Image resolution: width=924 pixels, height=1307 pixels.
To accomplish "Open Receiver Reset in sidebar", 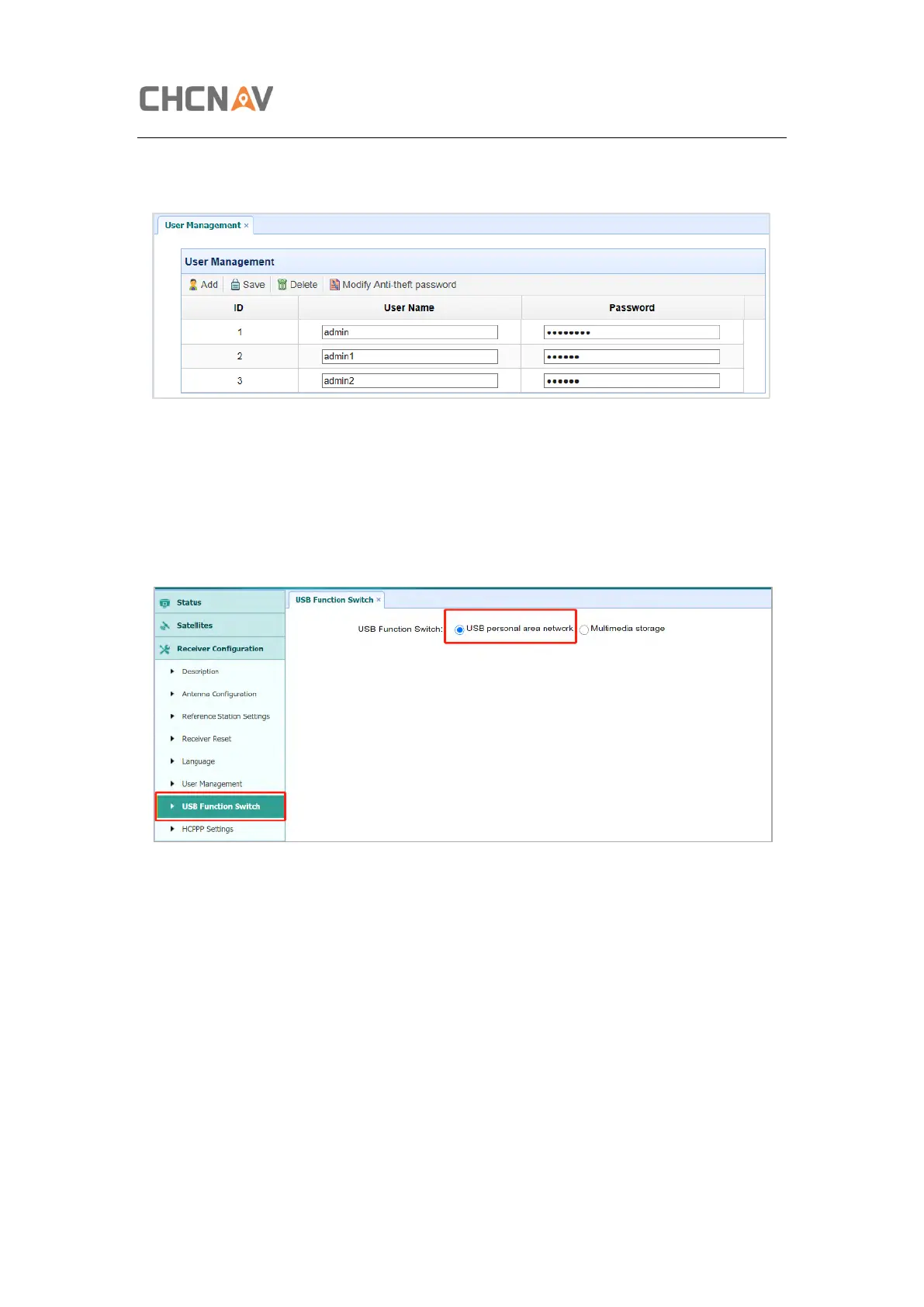I will tap(206, 739).
